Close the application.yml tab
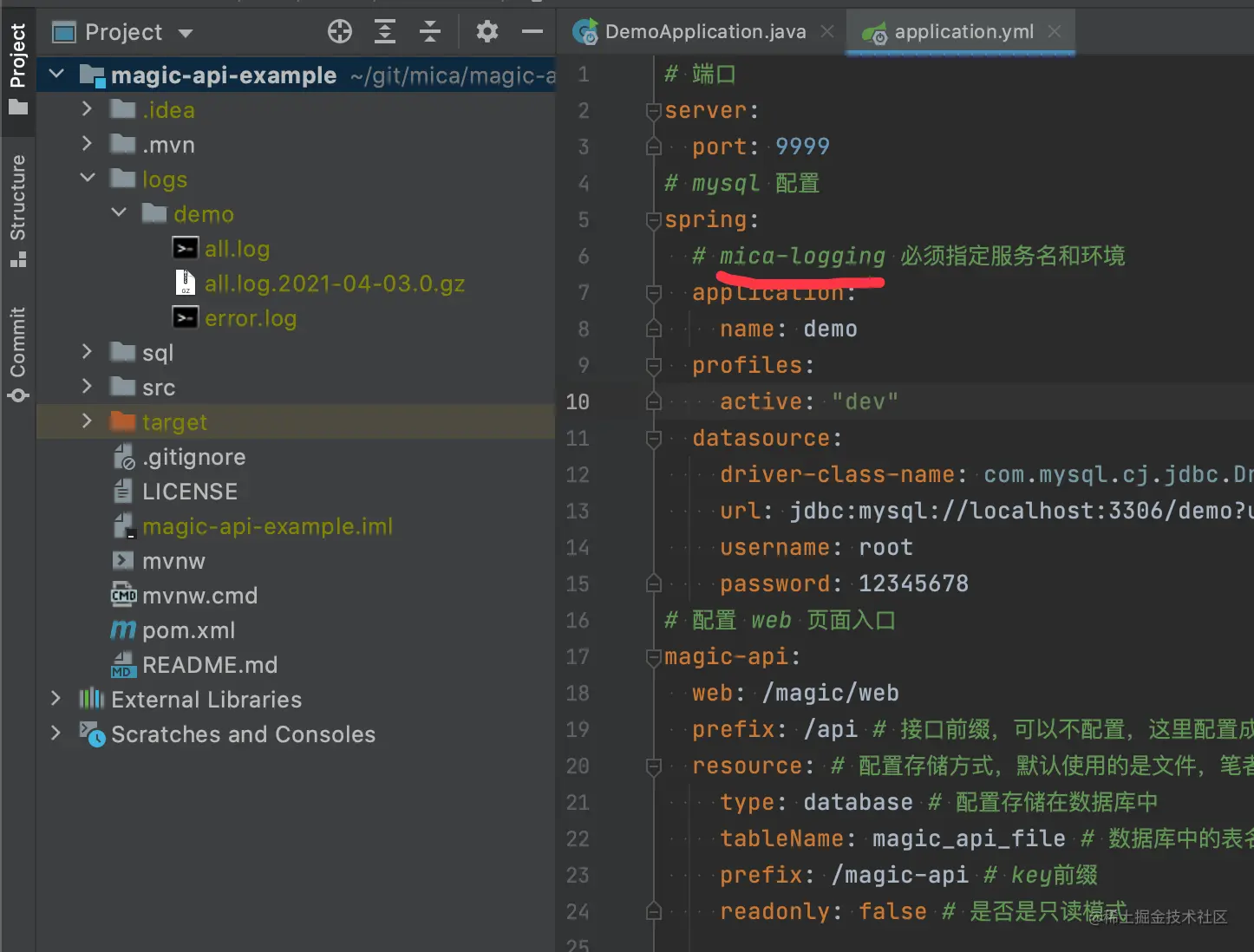The height and width of the screenshot is (952, 1254). click(1055, 31)
